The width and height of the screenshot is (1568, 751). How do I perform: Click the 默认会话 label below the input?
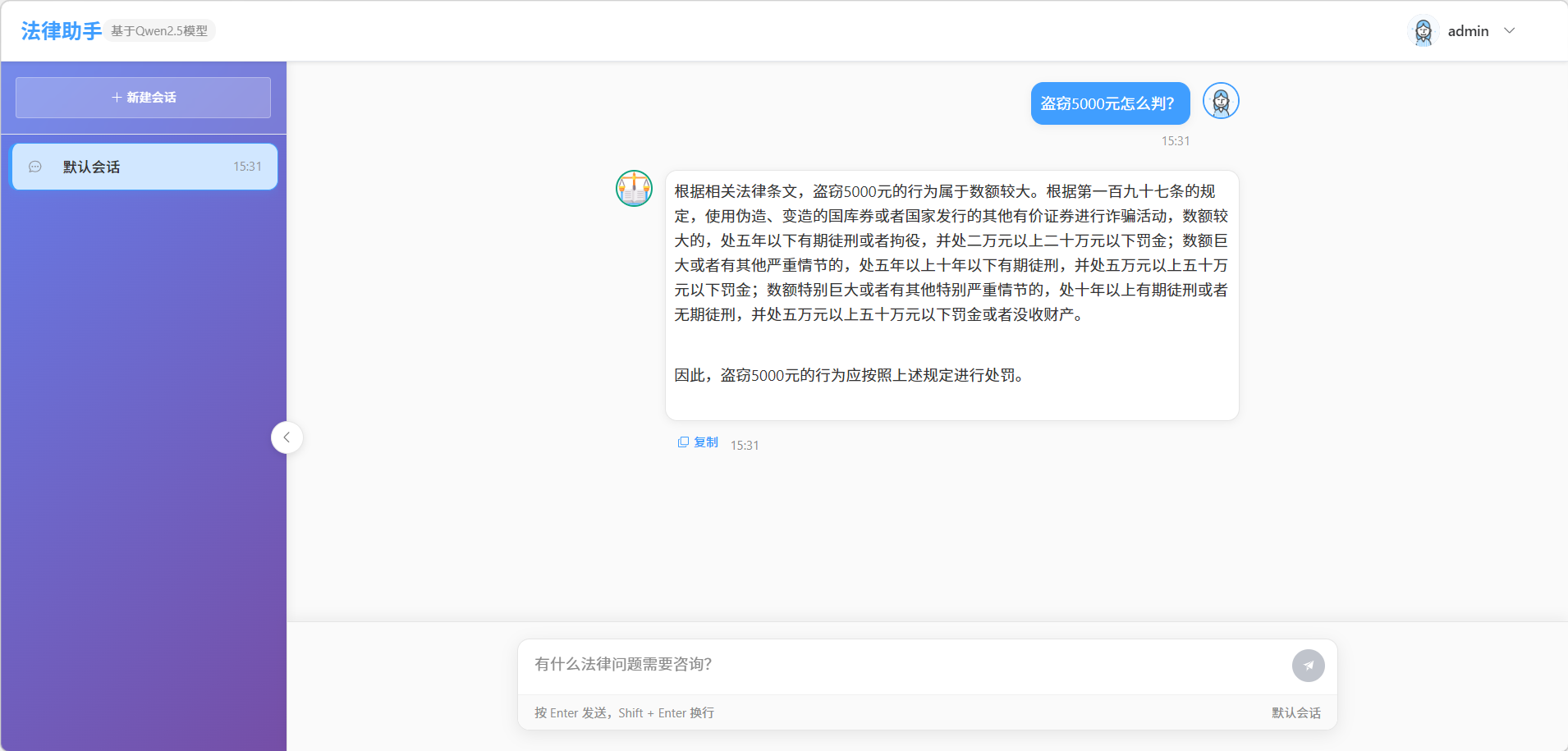(1296, 713)
